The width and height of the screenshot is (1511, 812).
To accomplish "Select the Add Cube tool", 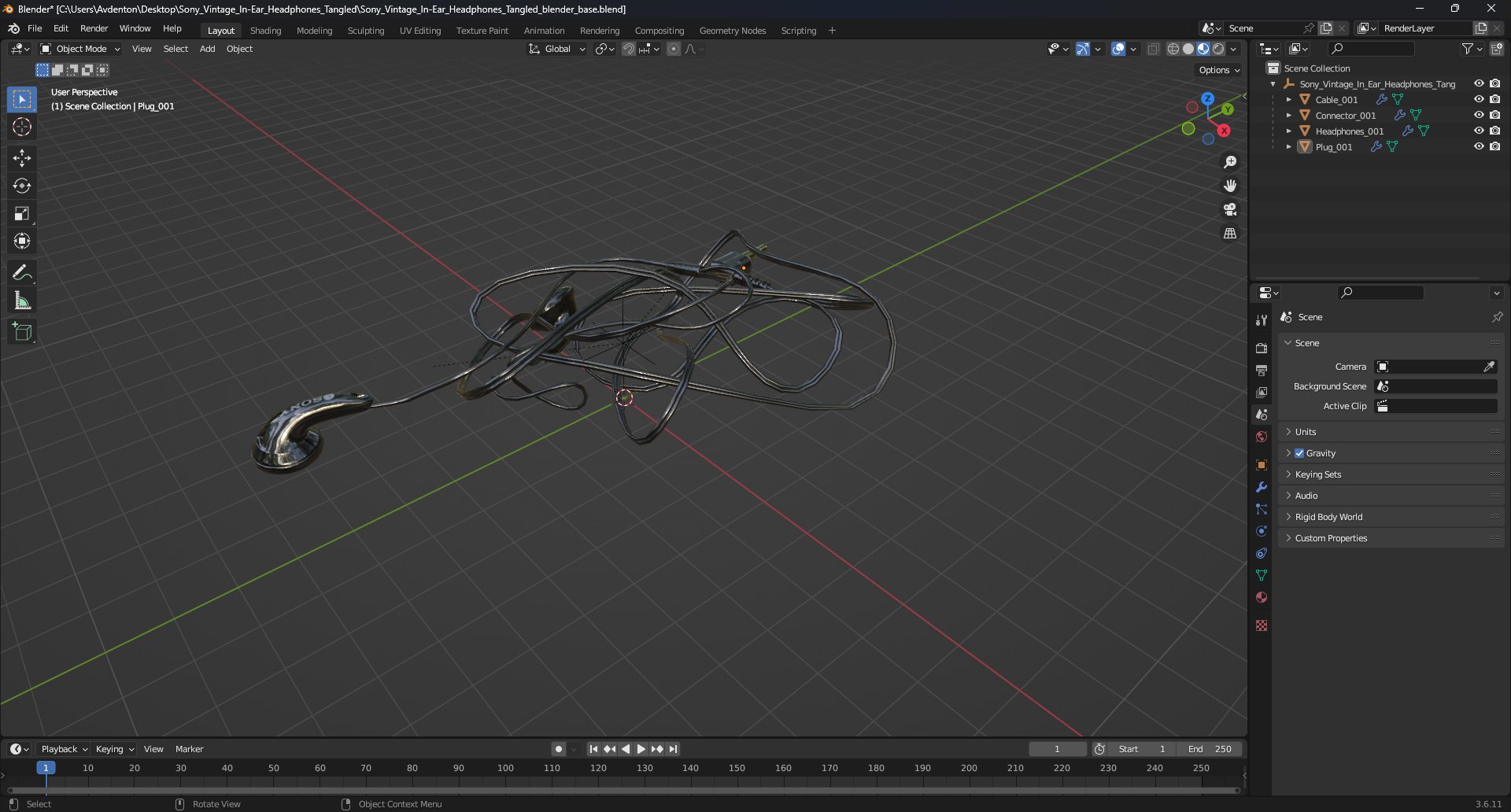I will point(22,332).
